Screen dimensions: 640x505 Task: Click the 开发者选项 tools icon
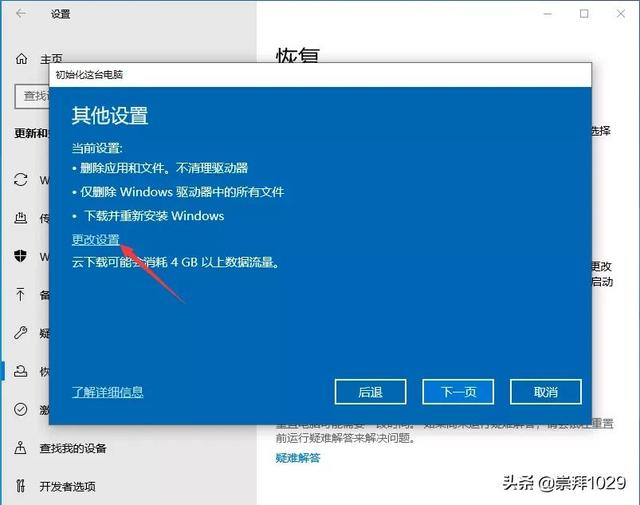pyautogui.click(x=20, y=486)
